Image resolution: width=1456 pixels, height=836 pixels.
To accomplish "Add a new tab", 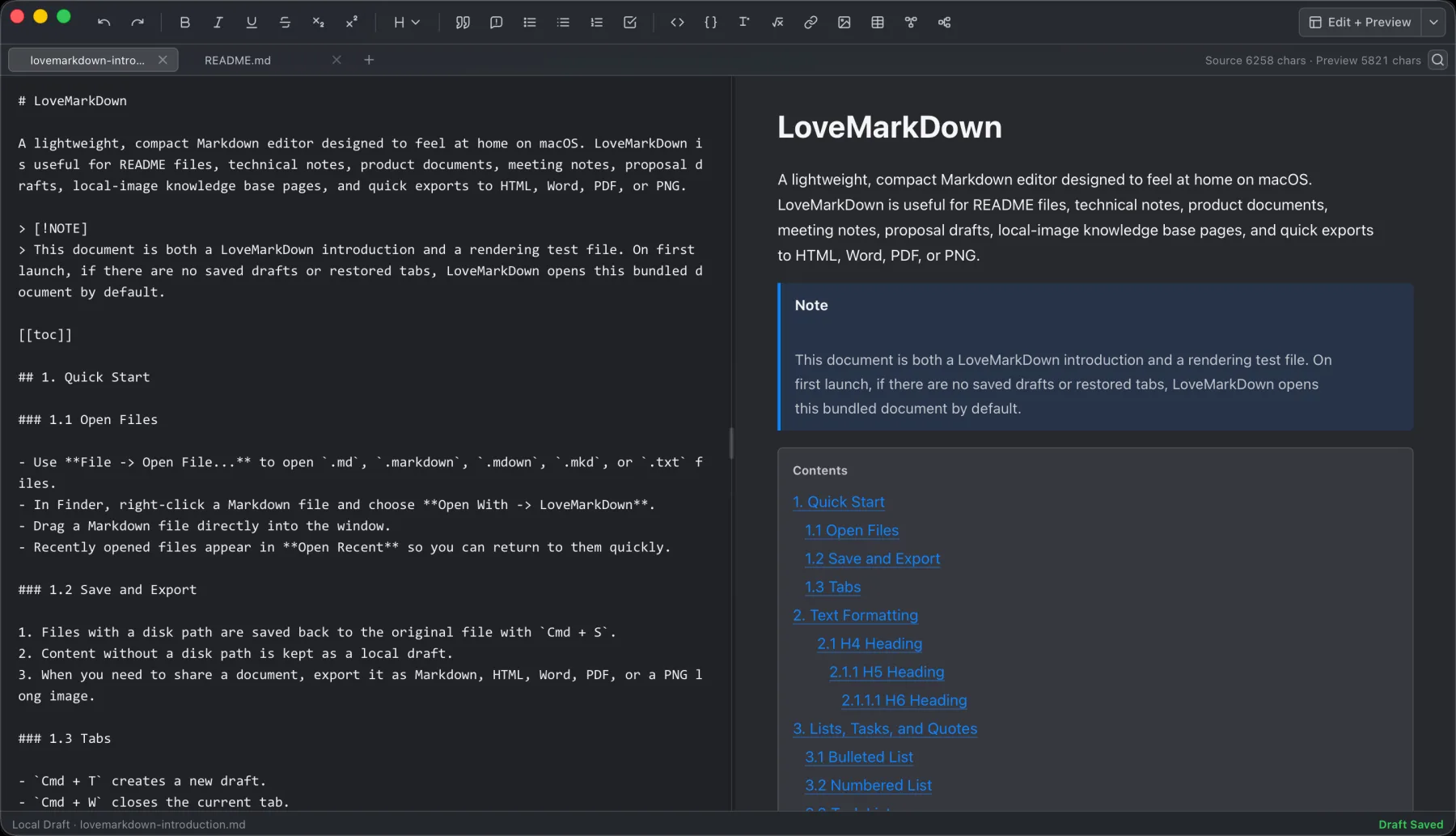I will [369, 60].
